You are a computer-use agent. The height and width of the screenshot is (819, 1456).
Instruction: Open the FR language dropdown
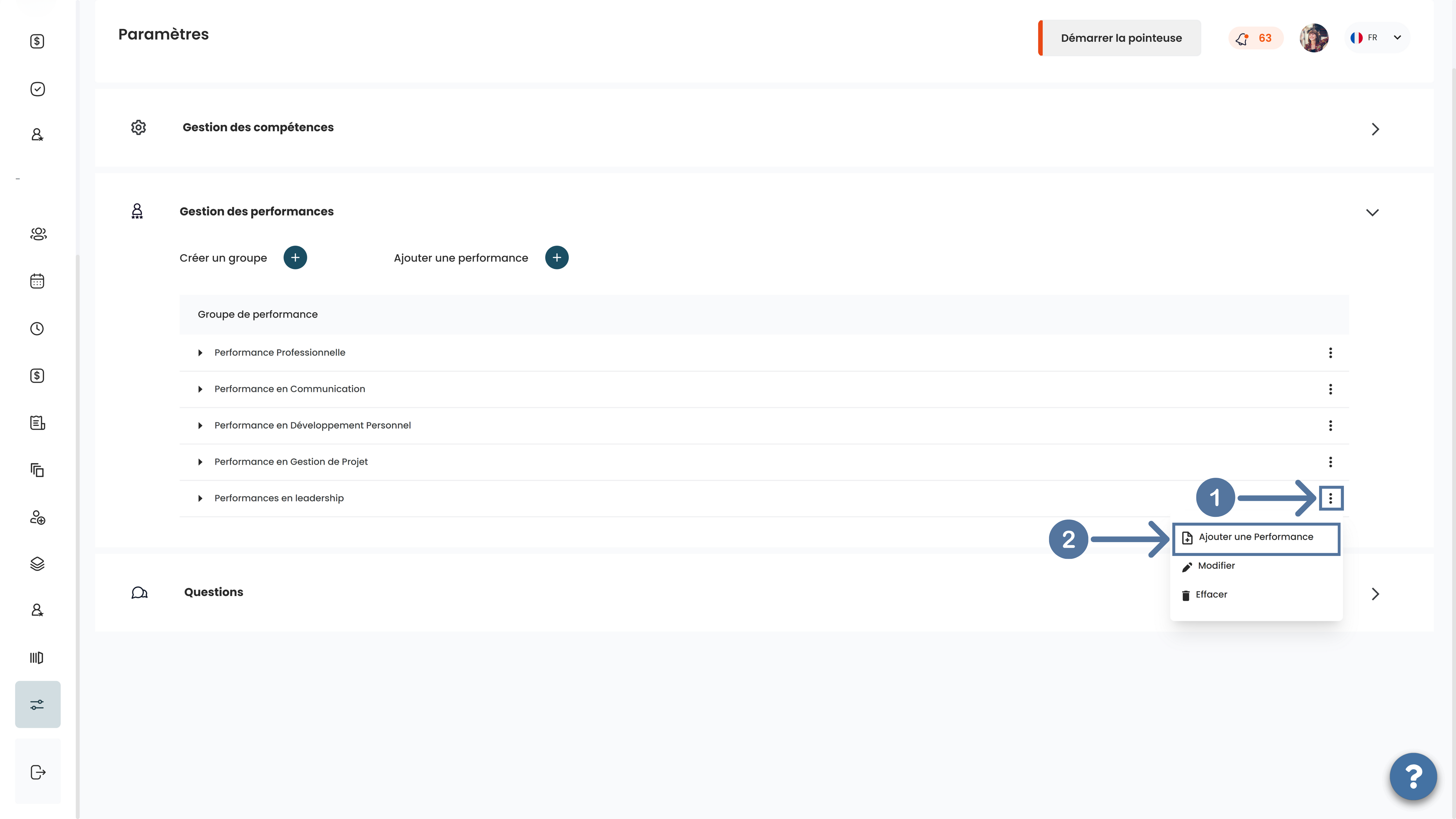1377,38
